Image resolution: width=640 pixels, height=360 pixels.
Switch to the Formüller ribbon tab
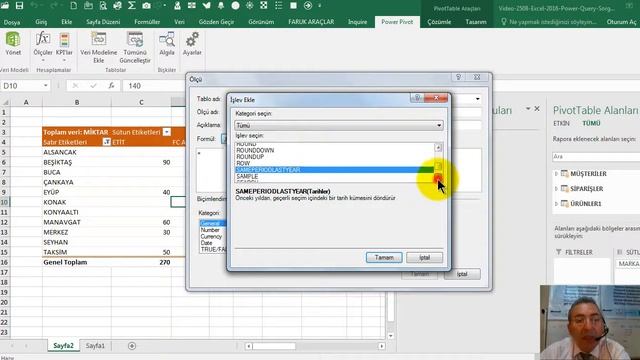pyautogui.click(x=147, y=22)
